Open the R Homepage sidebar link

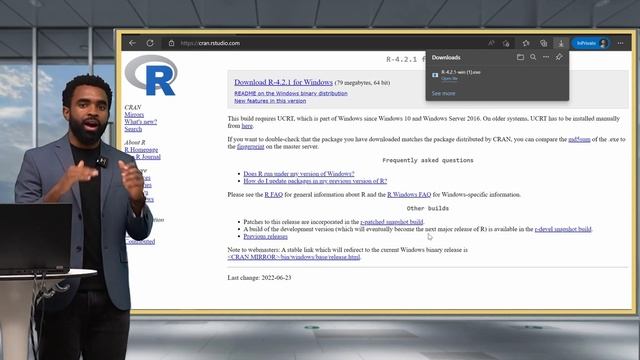(x=141, y=150)
